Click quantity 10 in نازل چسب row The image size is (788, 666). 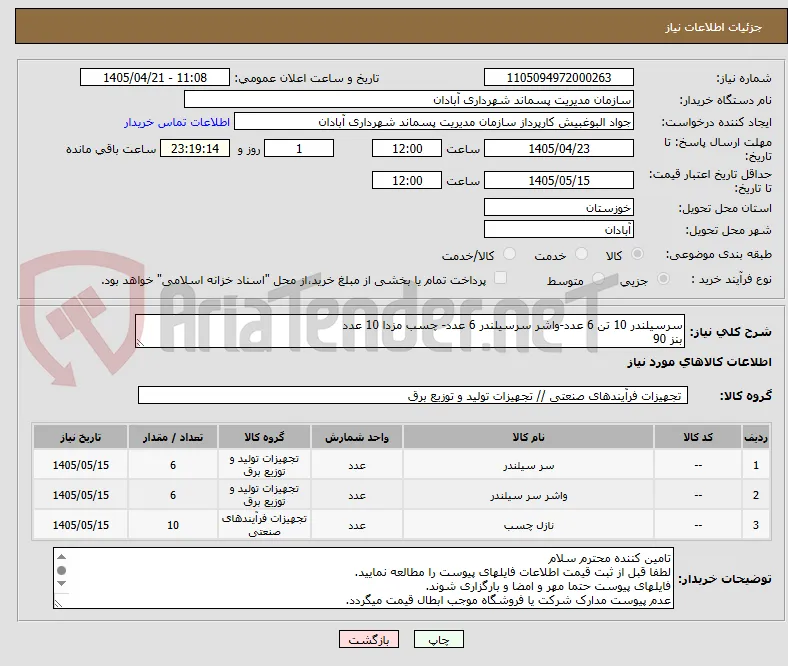173,525
